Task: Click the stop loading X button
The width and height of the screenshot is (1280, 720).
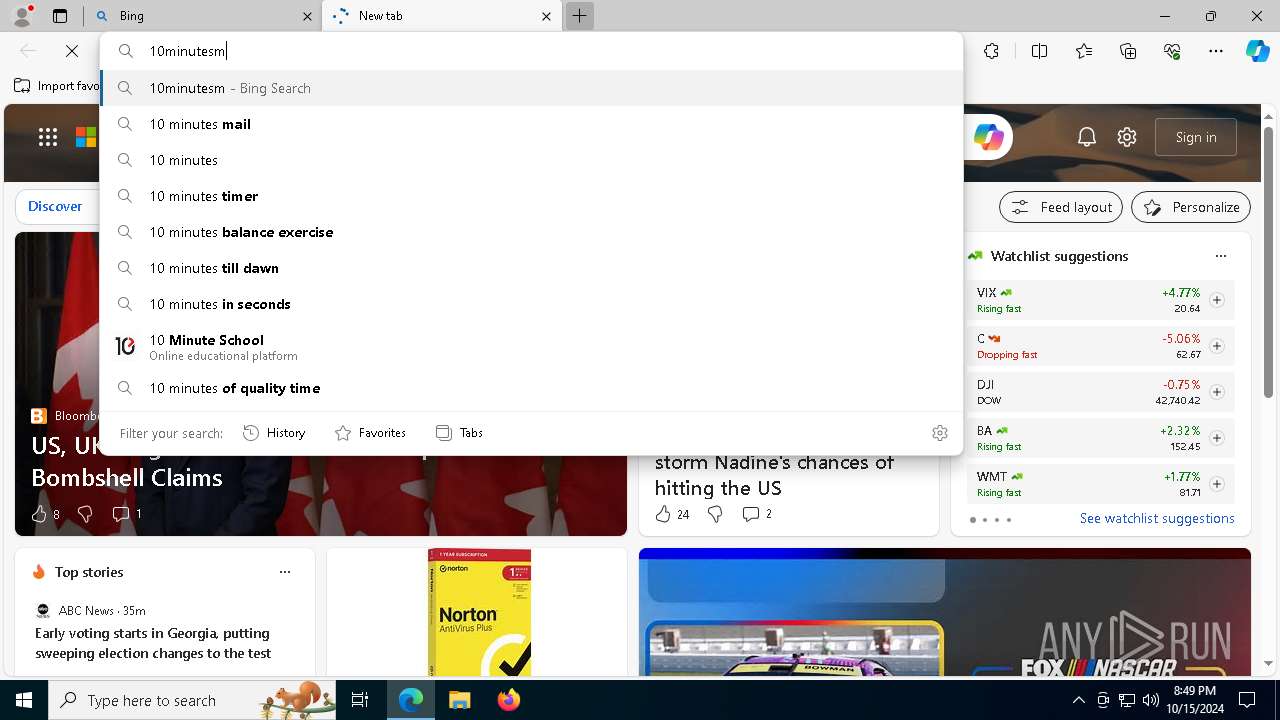Action: [72, 51]
